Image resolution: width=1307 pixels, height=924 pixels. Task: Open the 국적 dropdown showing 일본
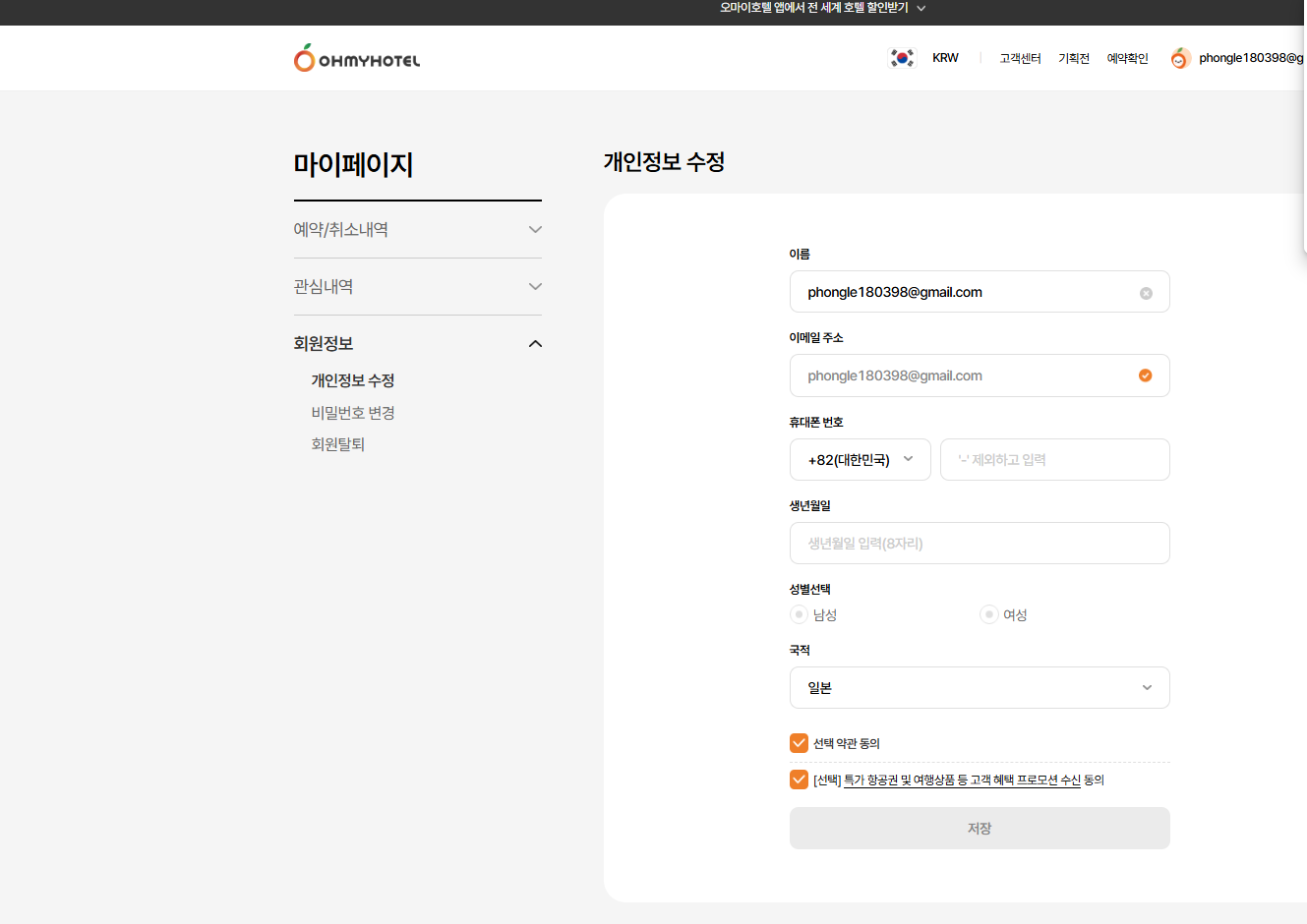[979, 688]
